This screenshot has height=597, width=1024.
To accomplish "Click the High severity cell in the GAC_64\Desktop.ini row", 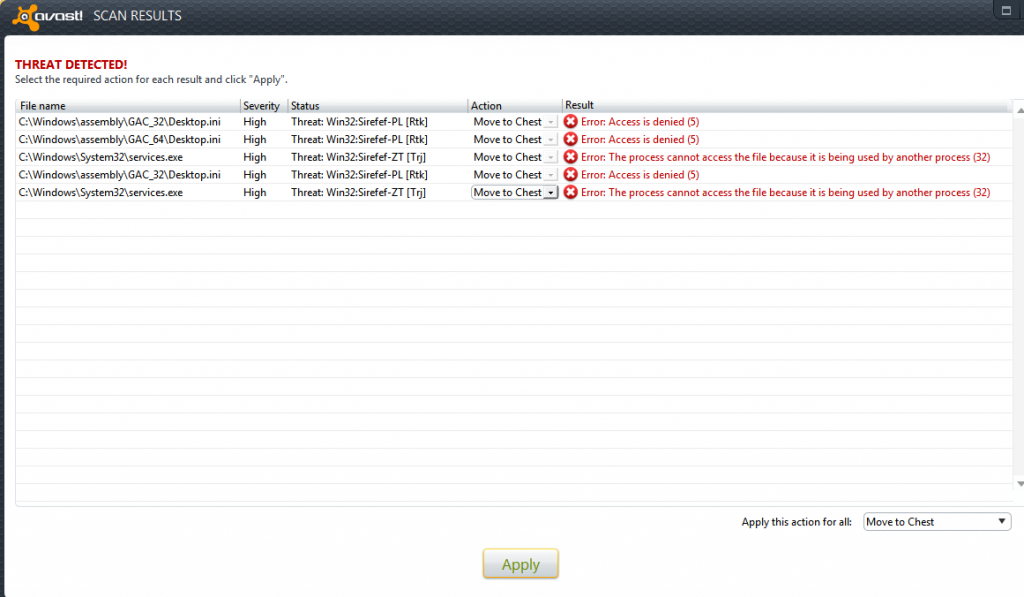I will 255,139.
